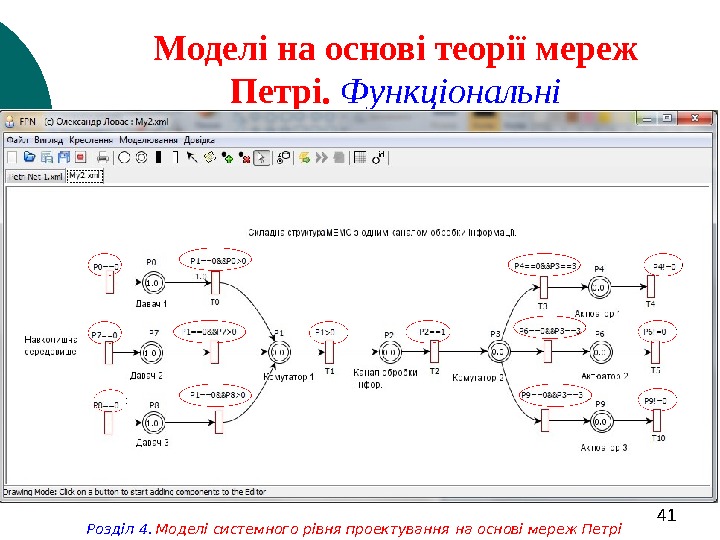The height and width of the screenshot is (540, 720).
Task: Click the circles-and-rectangle icon in toolbar
Action: [x=284, y=158]
